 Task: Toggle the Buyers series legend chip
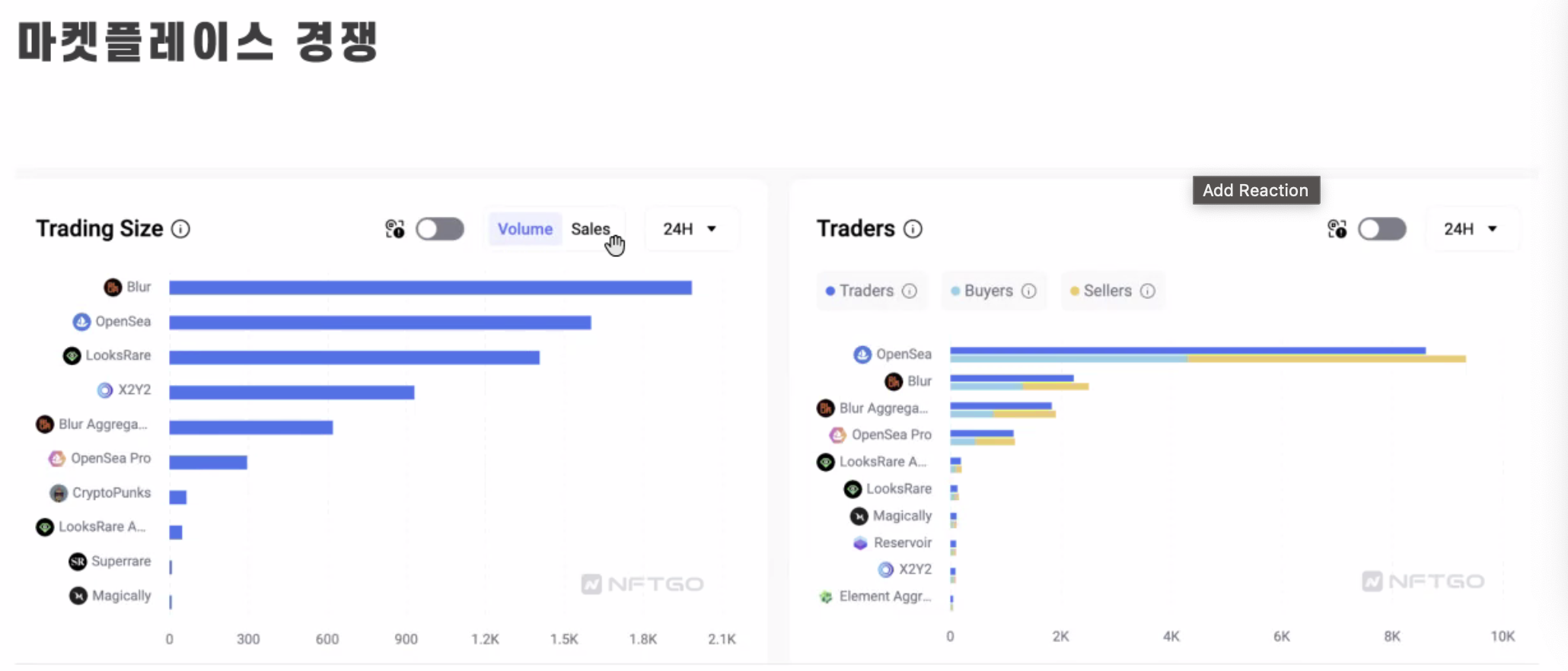click(993, 291)
